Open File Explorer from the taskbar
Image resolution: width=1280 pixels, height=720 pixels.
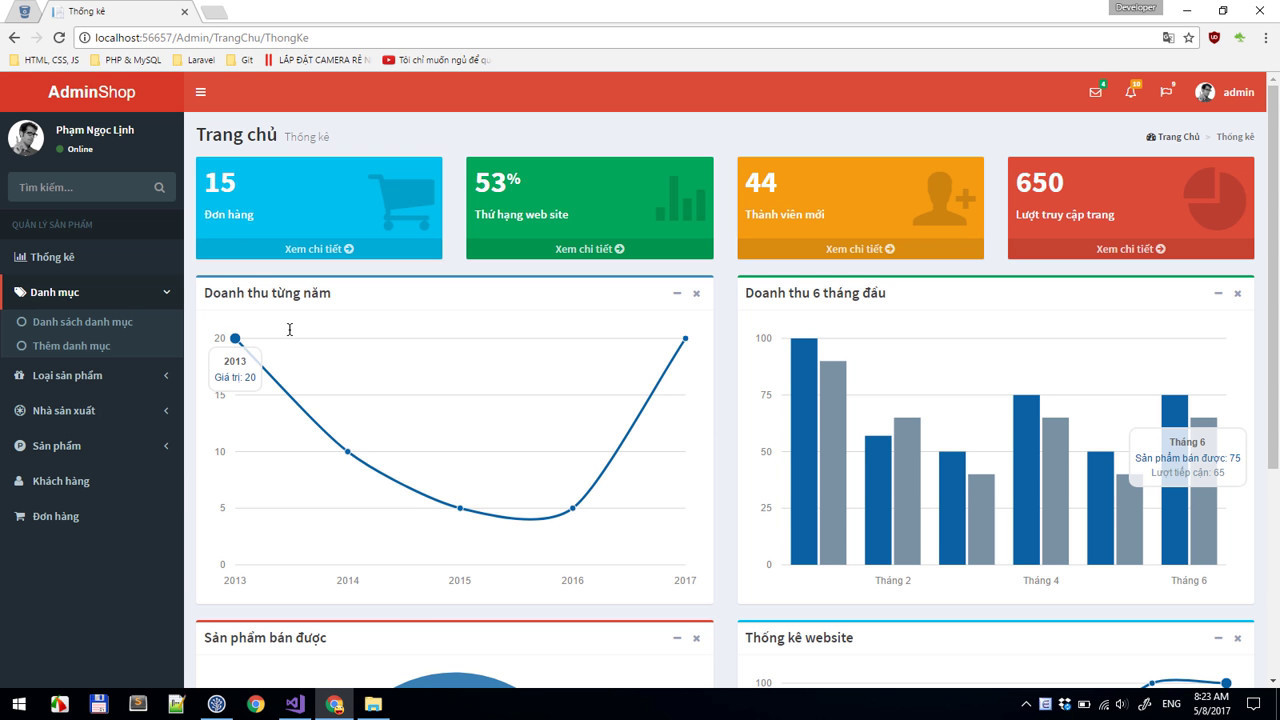pyautogui.click(x=373, y=704)
